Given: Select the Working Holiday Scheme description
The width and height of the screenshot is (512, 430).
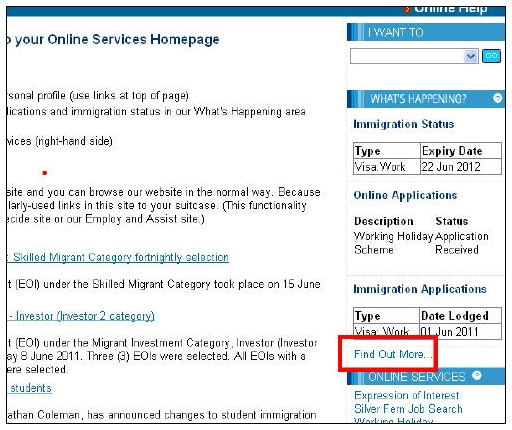Looking at the screenshot, I should pos(393,243).
